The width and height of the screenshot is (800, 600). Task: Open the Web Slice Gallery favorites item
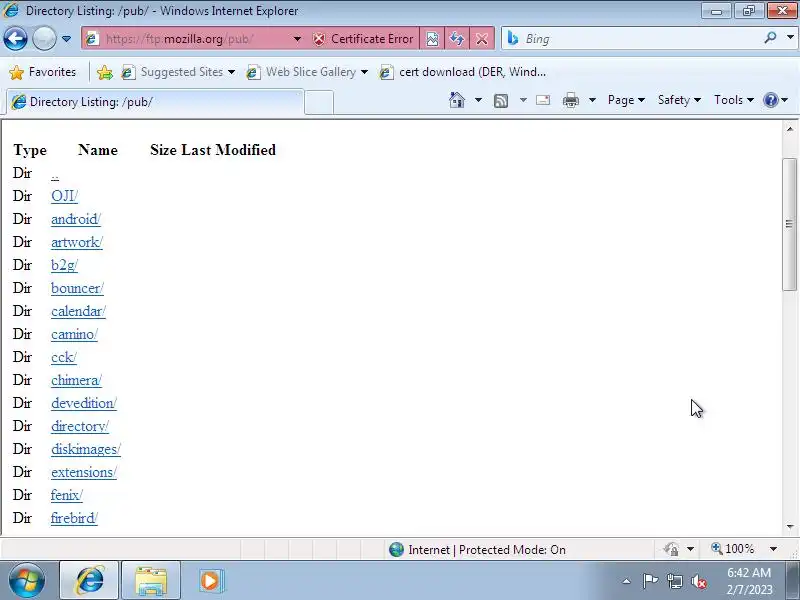[307, 72]
